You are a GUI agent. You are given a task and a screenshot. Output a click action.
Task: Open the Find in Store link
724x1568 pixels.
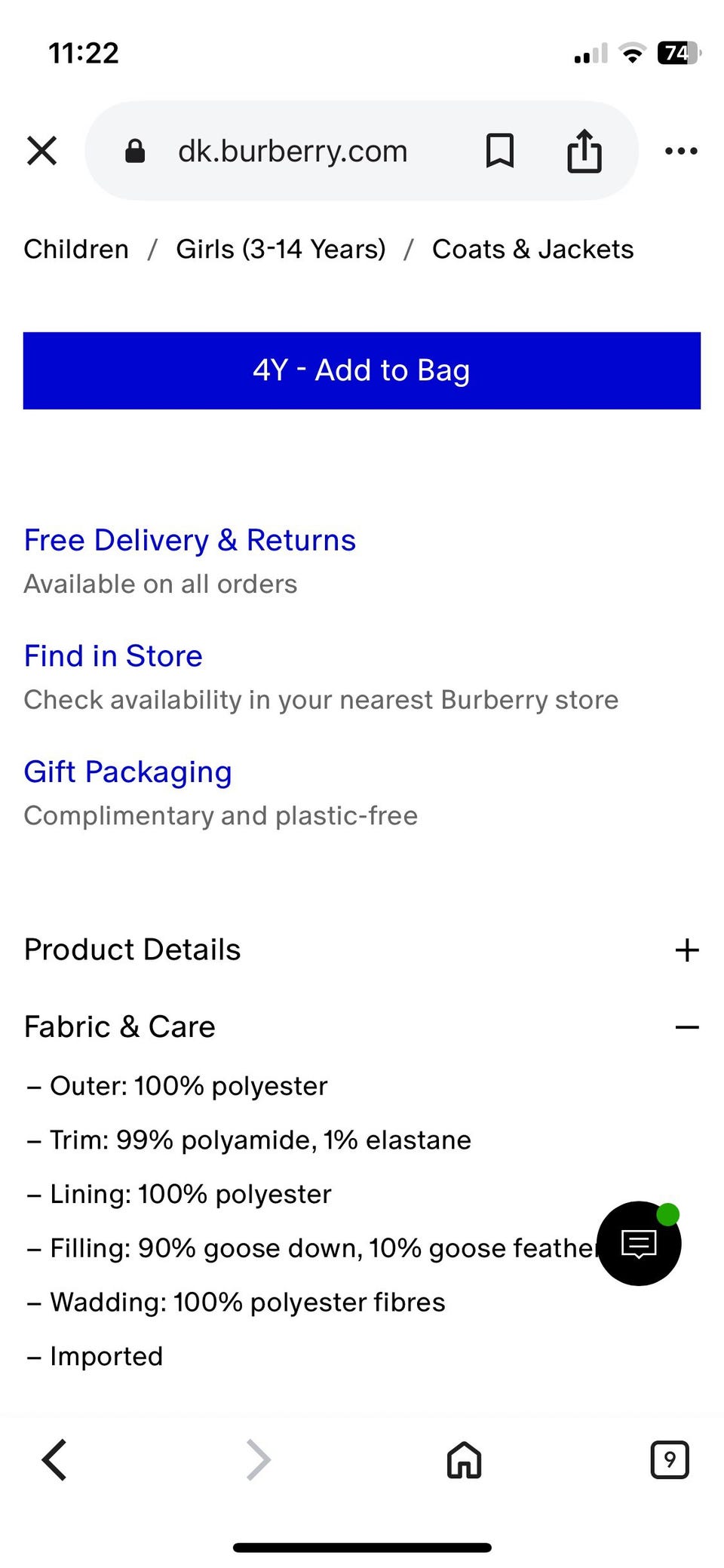tap(113, 656)
